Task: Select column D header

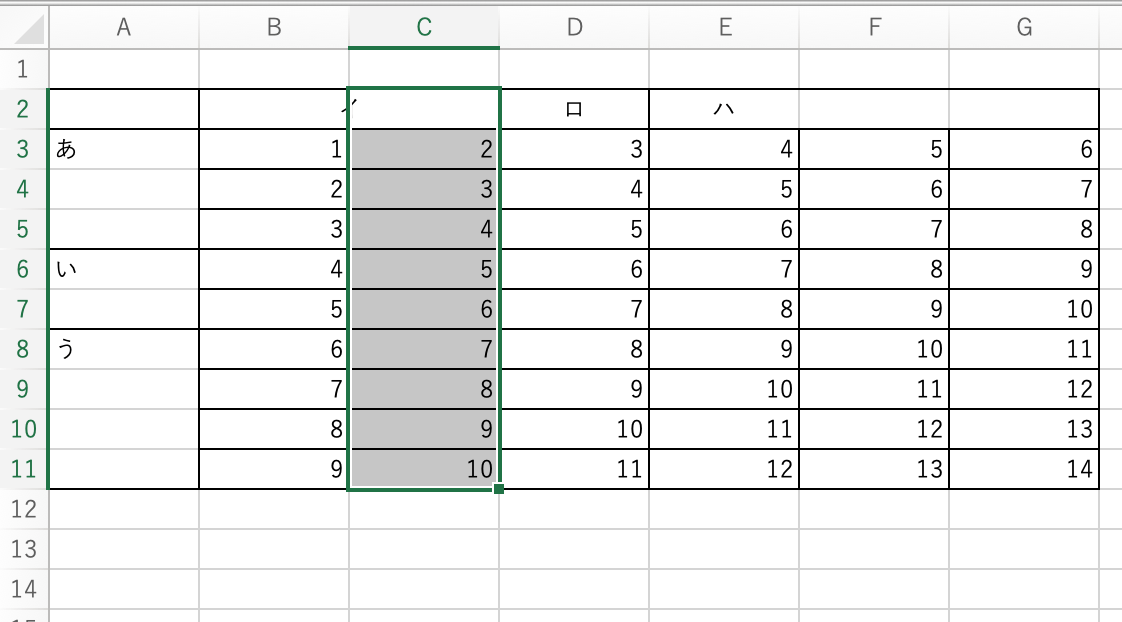Action: click(574, 28)
